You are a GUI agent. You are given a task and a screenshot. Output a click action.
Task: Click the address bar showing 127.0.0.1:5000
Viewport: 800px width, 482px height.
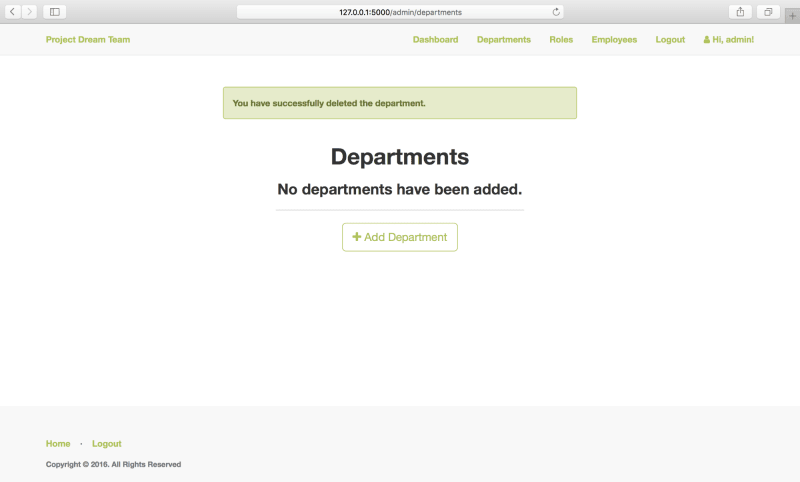click(400, 12)
